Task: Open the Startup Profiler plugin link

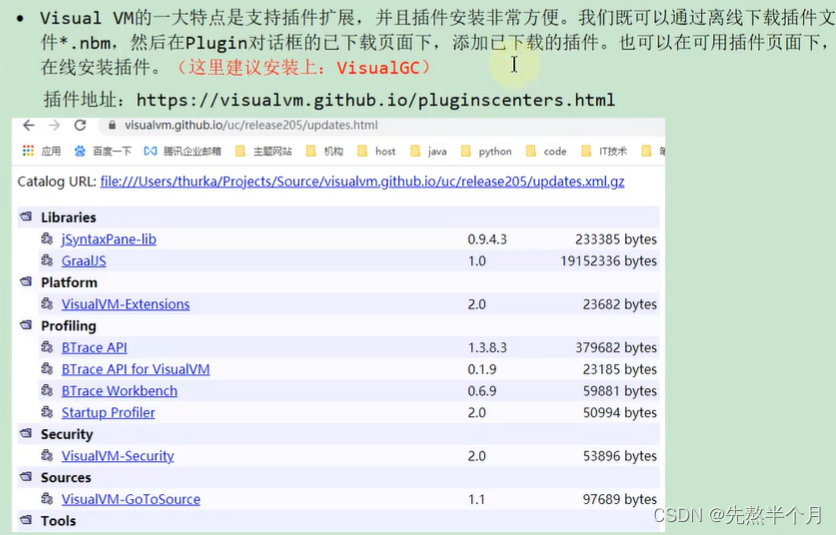Action: click(x=108, y=413)
